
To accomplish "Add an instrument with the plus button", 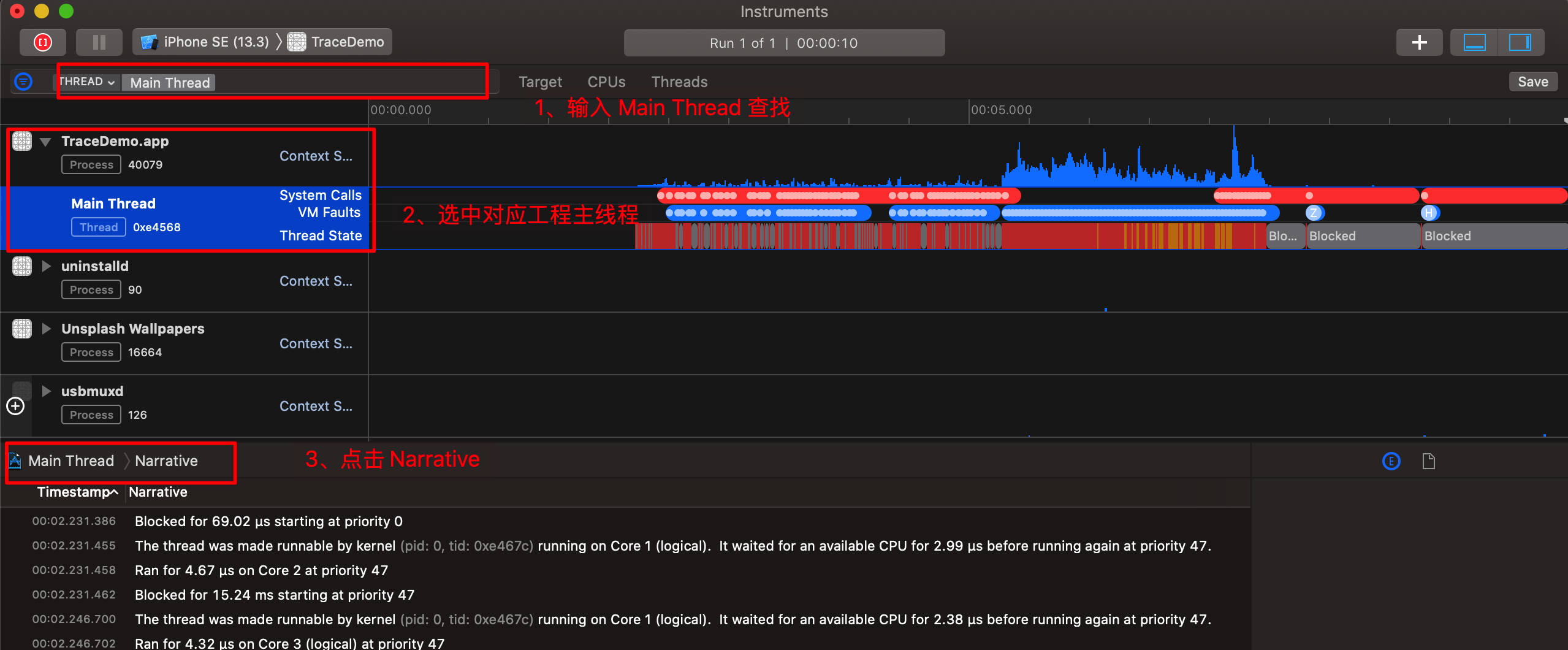I will 1419,42.
